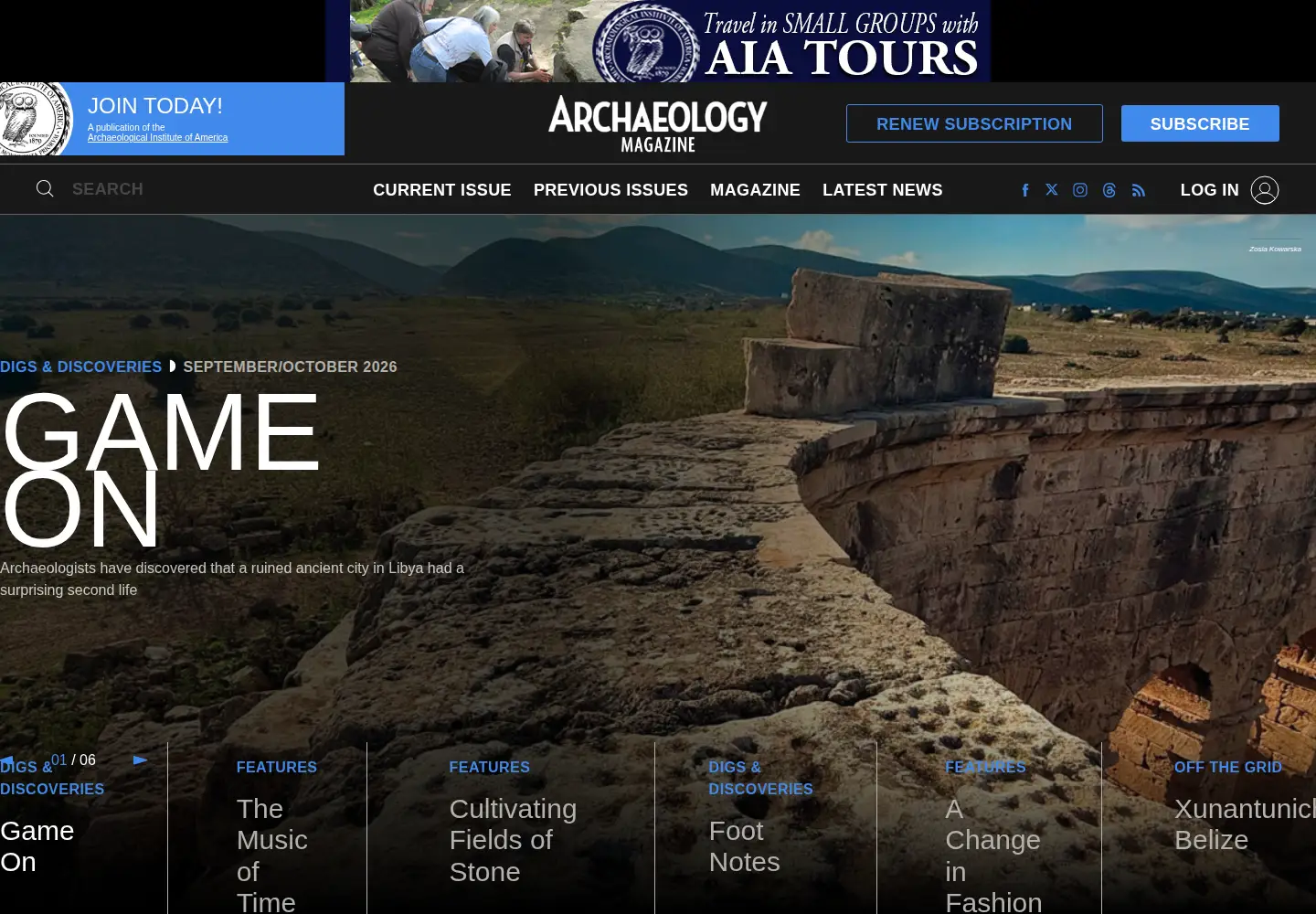Screen dimensions: 1316x914
Task: Click the LOG IN link
Action: 1209,190
